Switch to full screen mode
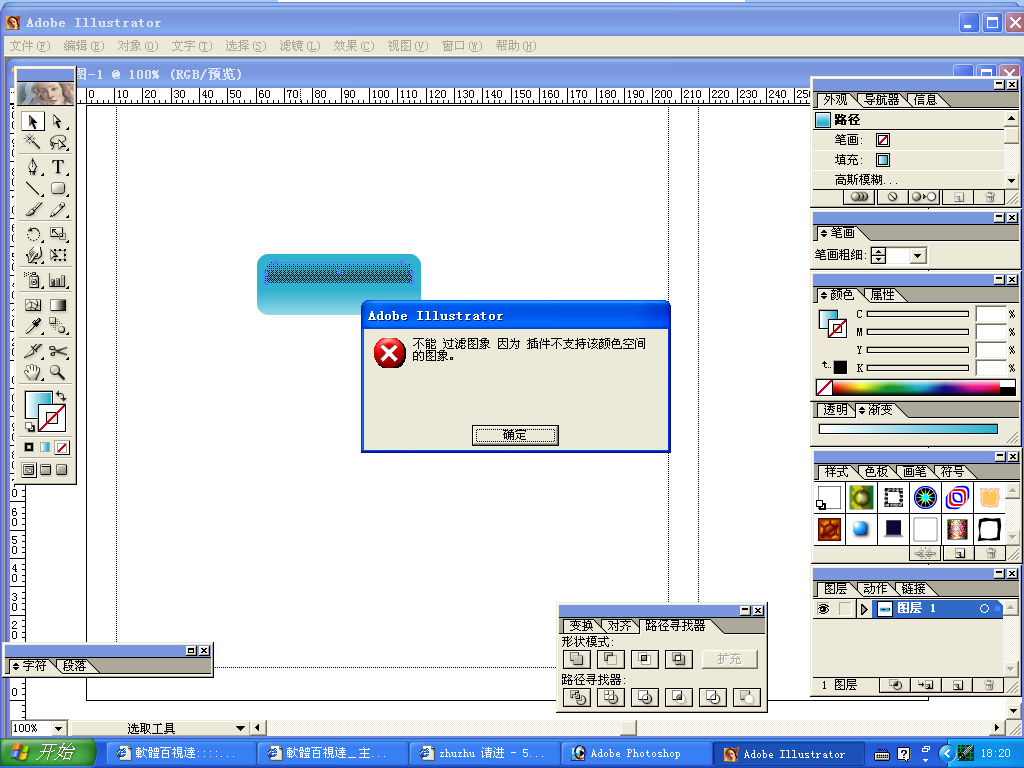 click(x=62, y=470)
